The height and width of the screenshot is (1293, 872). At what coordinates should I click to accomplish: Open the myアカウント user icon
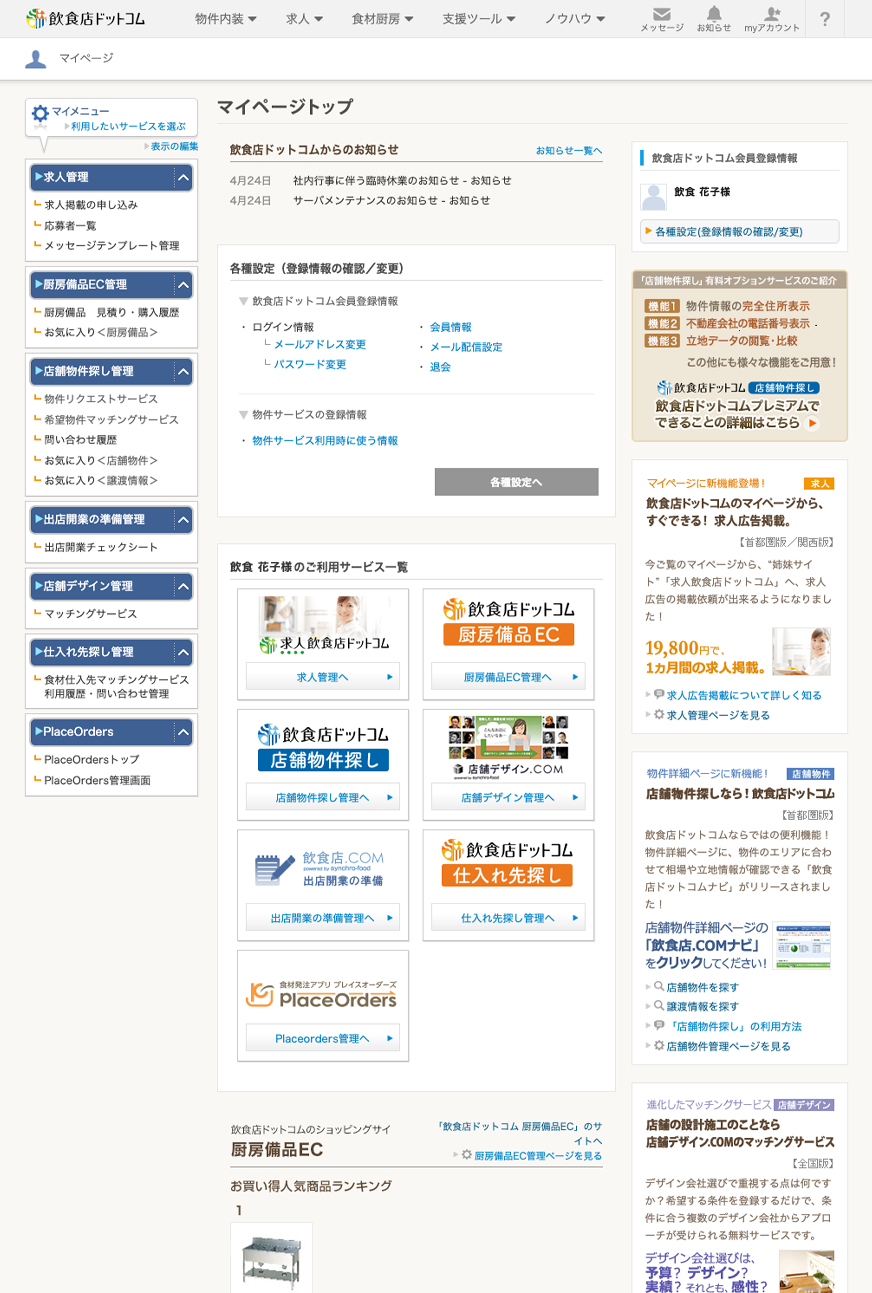[771, 14]
